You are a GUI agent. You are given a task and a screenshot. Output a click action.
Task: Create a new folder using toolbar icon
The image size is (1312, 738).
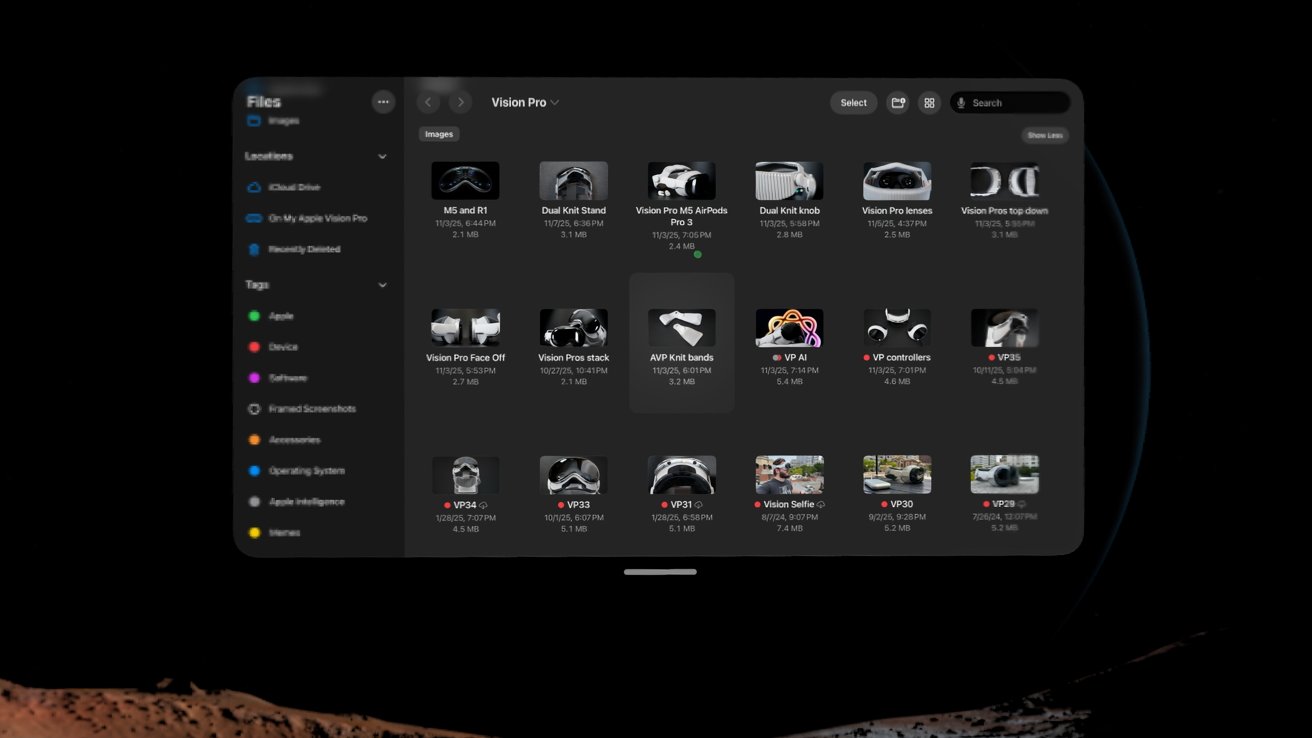pos(898,103)
